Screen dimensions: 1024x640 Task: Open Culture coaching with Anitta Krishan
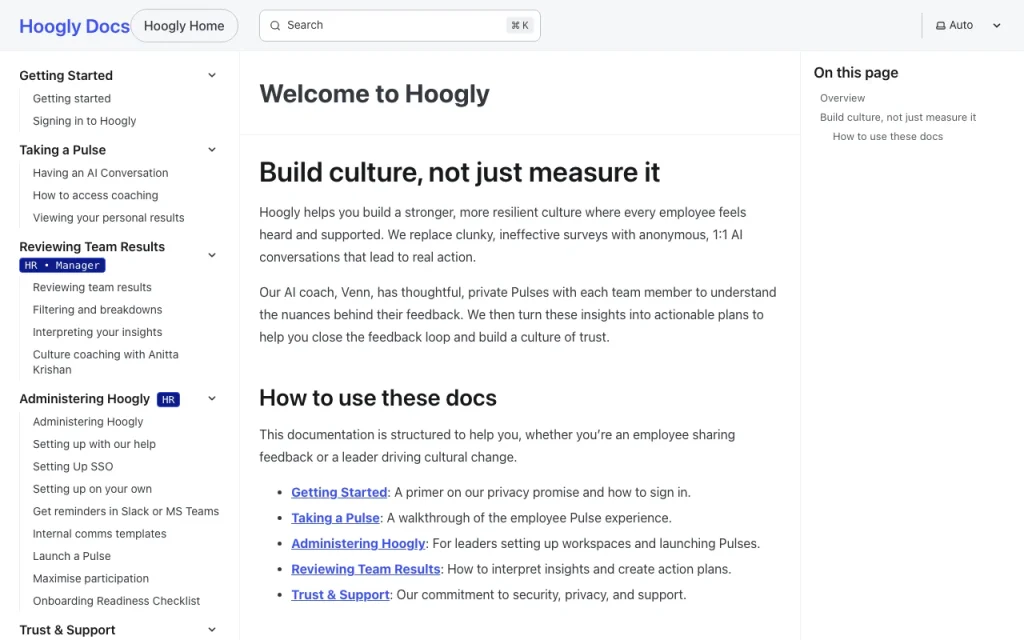pyautogui.click(x=105, y=362)
